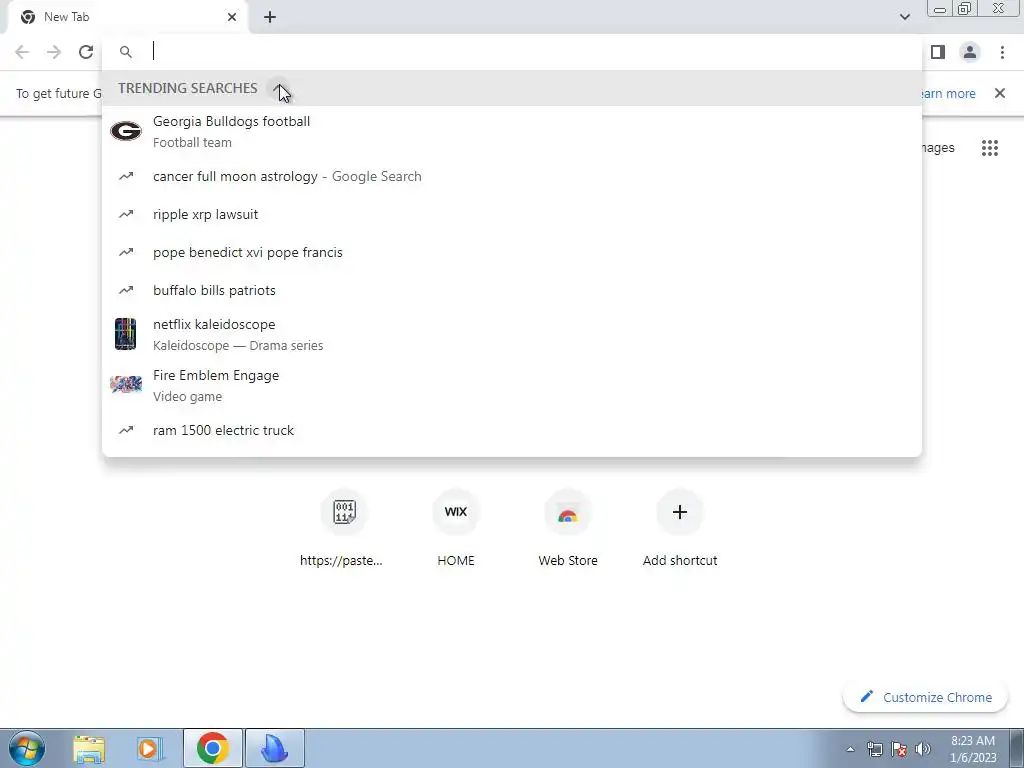
Task: Click the Chrome taskbar icon
Action: (213, 748)
